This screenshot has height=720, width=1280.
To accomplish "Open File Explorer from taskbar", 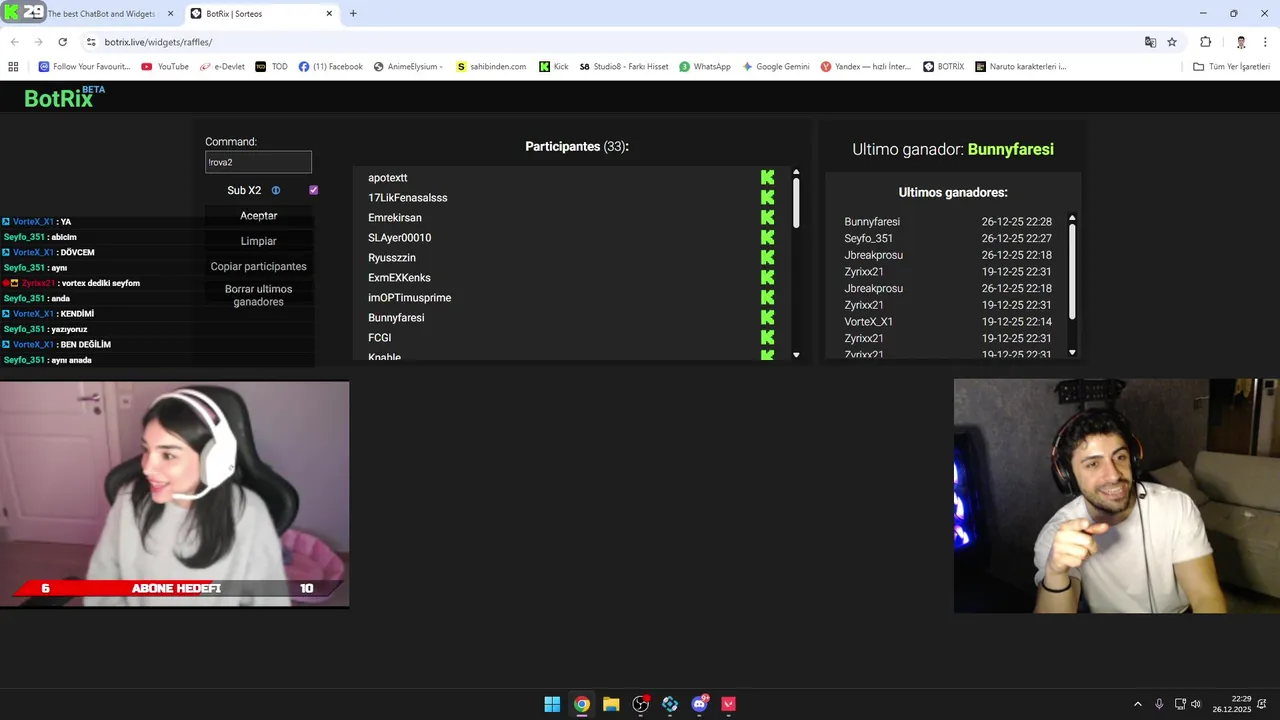I will [x=611, y=704].
